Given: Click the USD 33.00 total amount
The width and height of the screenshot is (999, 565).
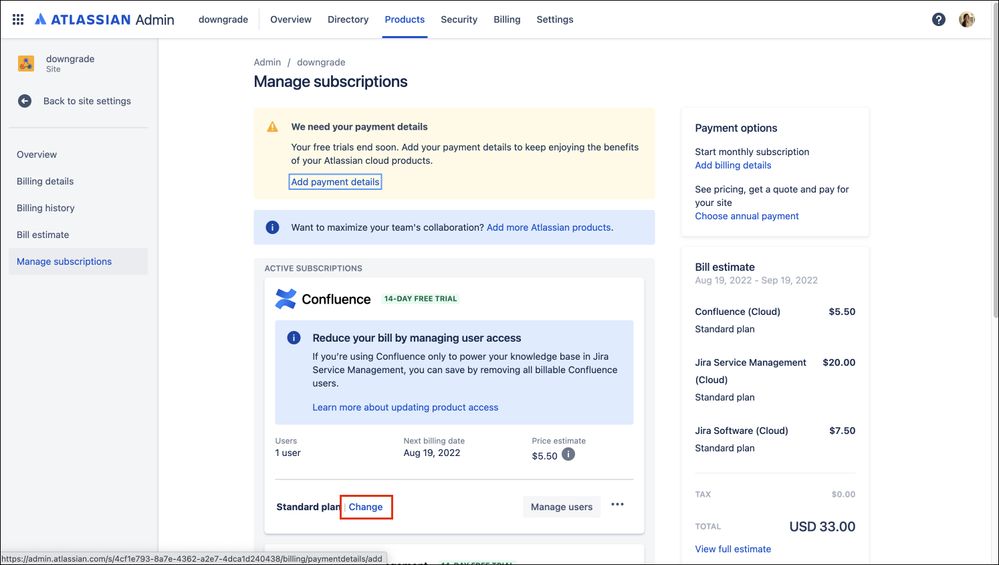Looking at the screenshot, I should pos(823,527).
